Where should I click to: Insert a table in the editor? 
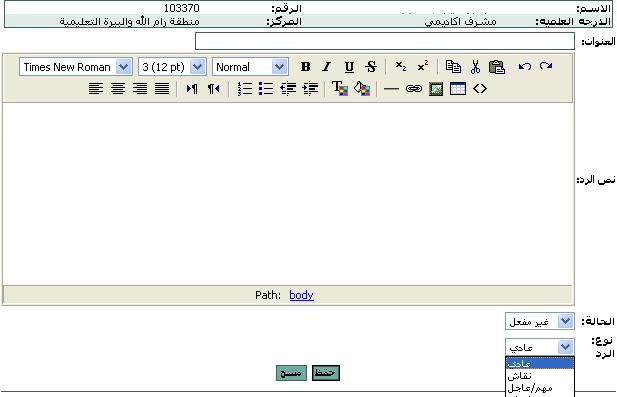[458, 89]
